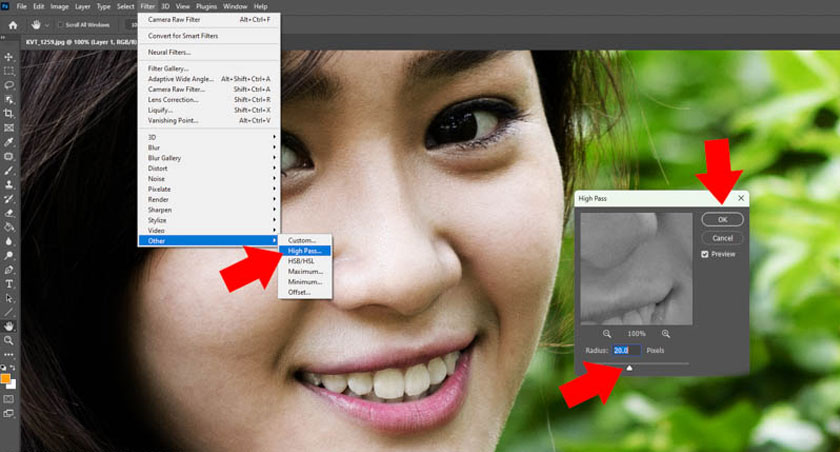Open the Image menu
Screen dimensions: 840x452
[x=59, y=6]
